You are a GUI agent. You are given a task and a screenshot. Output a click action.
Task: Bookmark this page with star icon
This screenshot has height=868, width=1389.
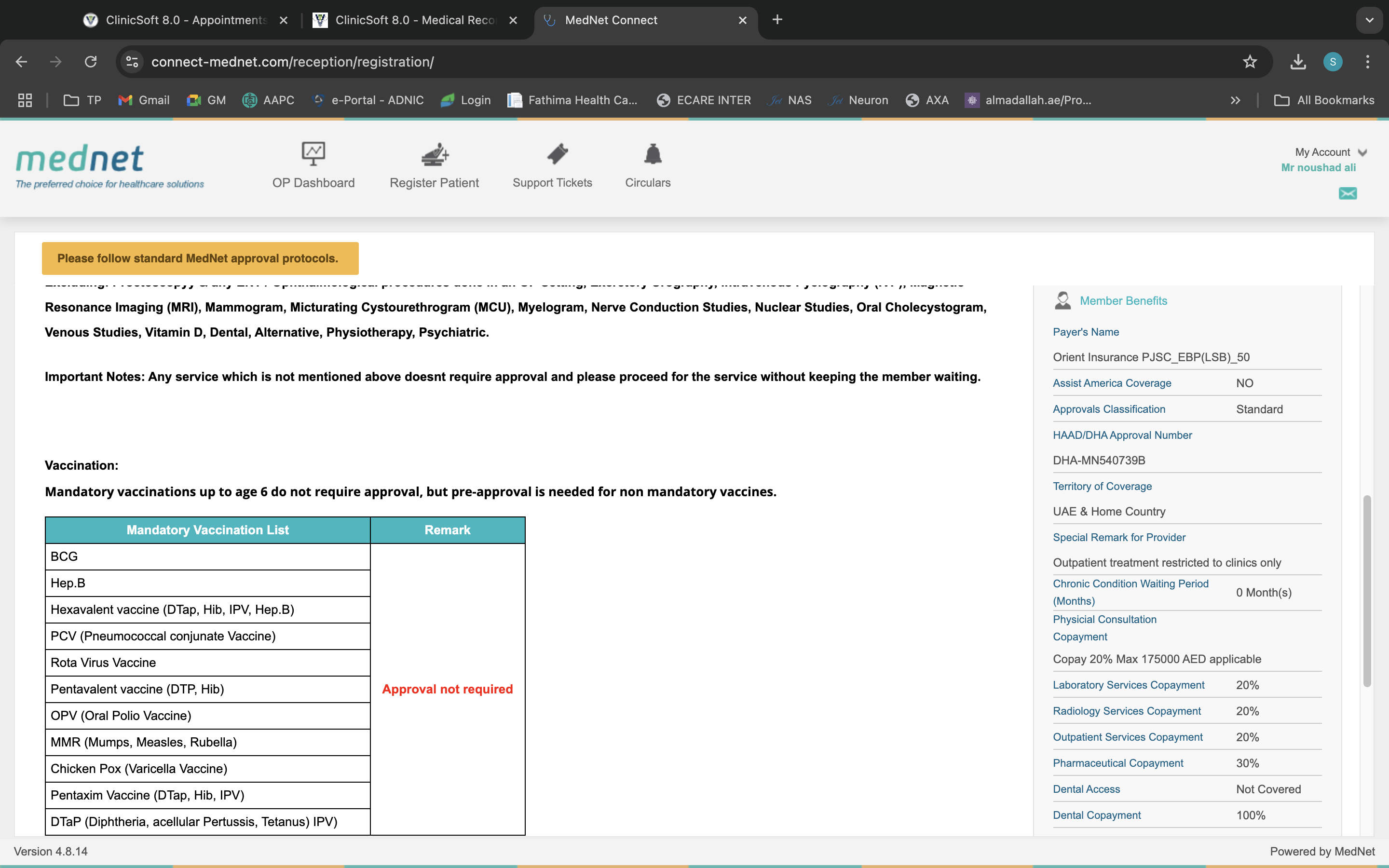point(1250,62)
